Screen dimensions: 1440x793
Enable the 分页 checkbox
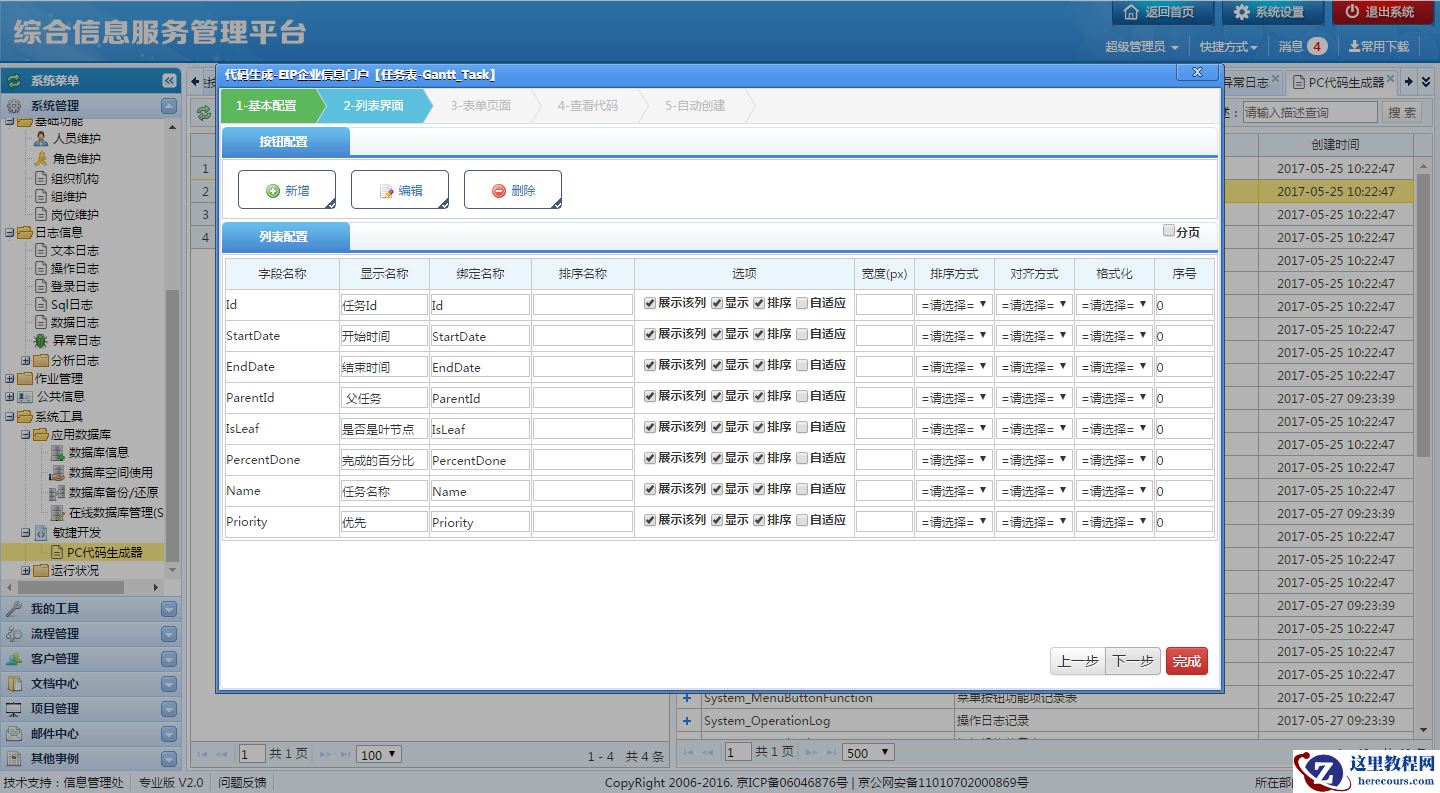1169,231
